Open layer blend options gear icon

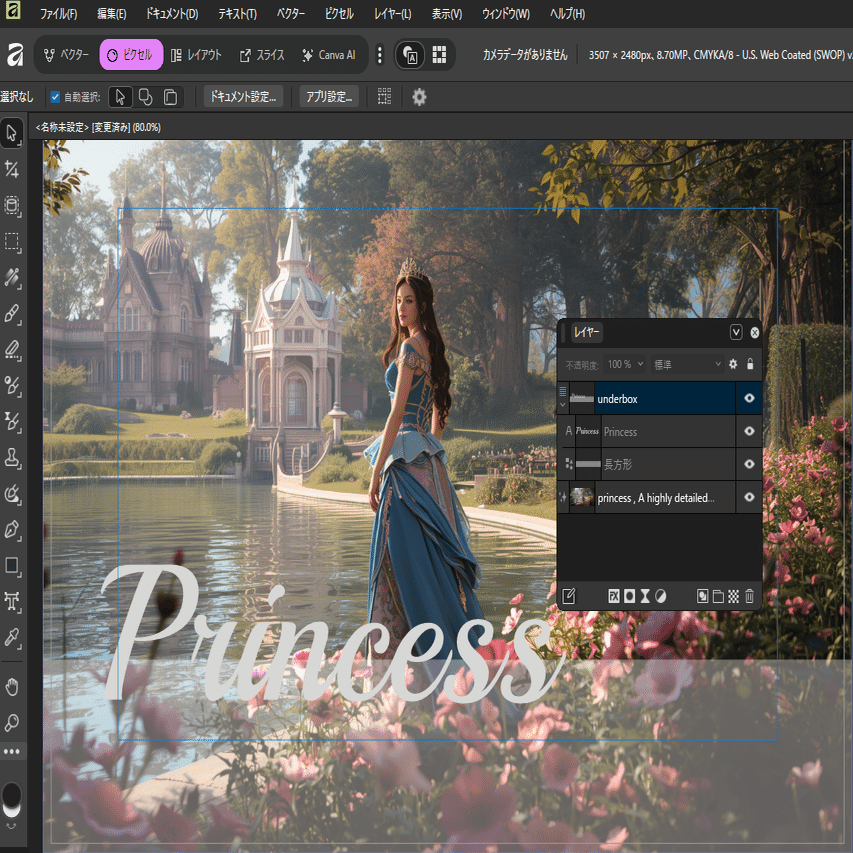tap(733, 364)
